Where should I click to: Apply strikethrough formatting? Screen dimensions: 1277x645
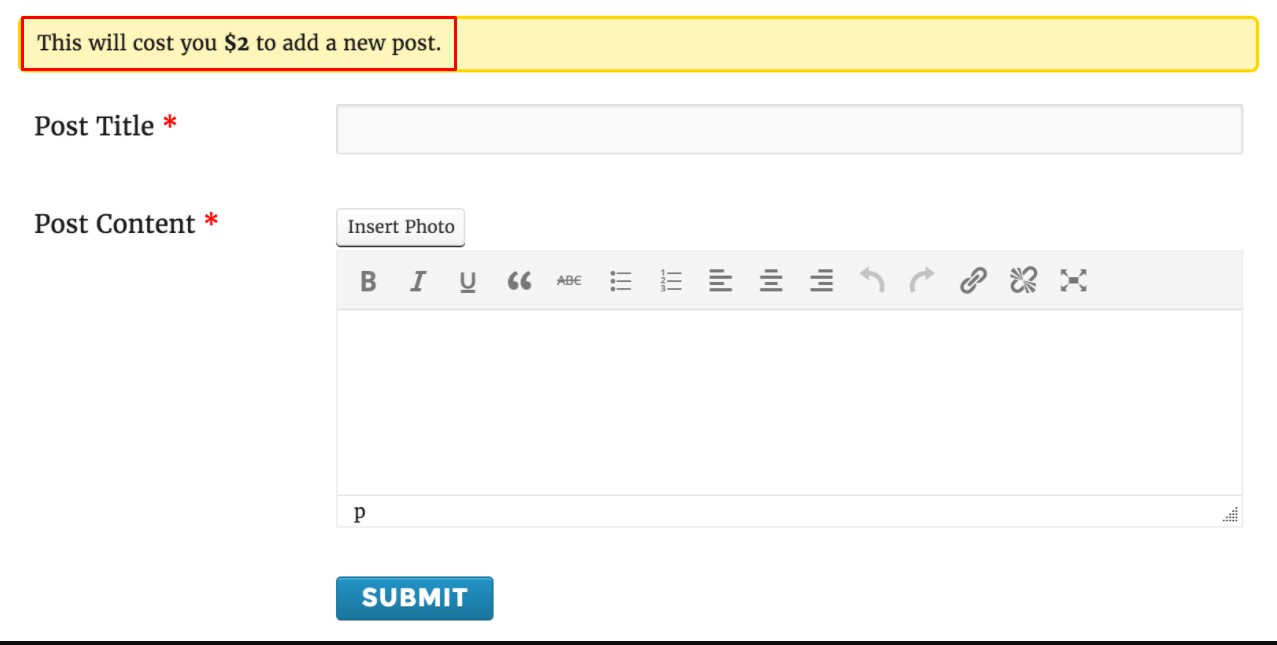click(x=568, y=282)
